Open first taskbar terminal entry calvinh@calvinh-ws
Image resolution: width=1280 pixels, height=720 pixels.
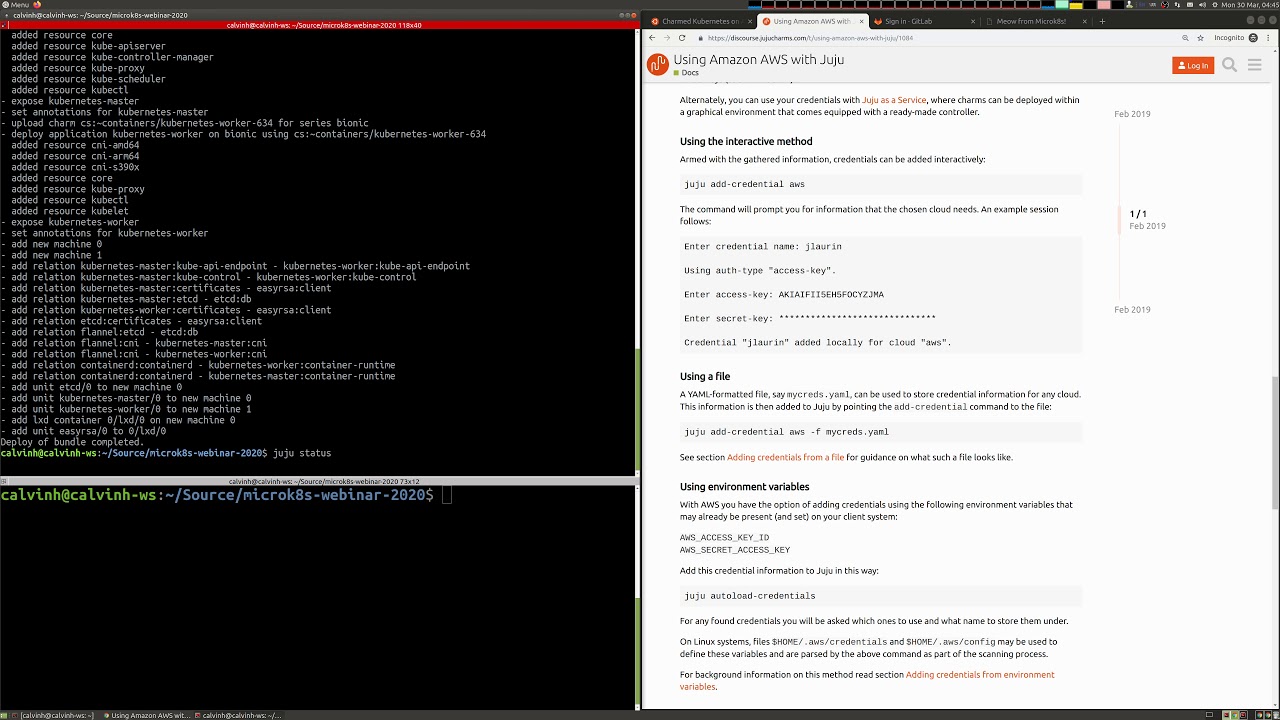(55, 715)
